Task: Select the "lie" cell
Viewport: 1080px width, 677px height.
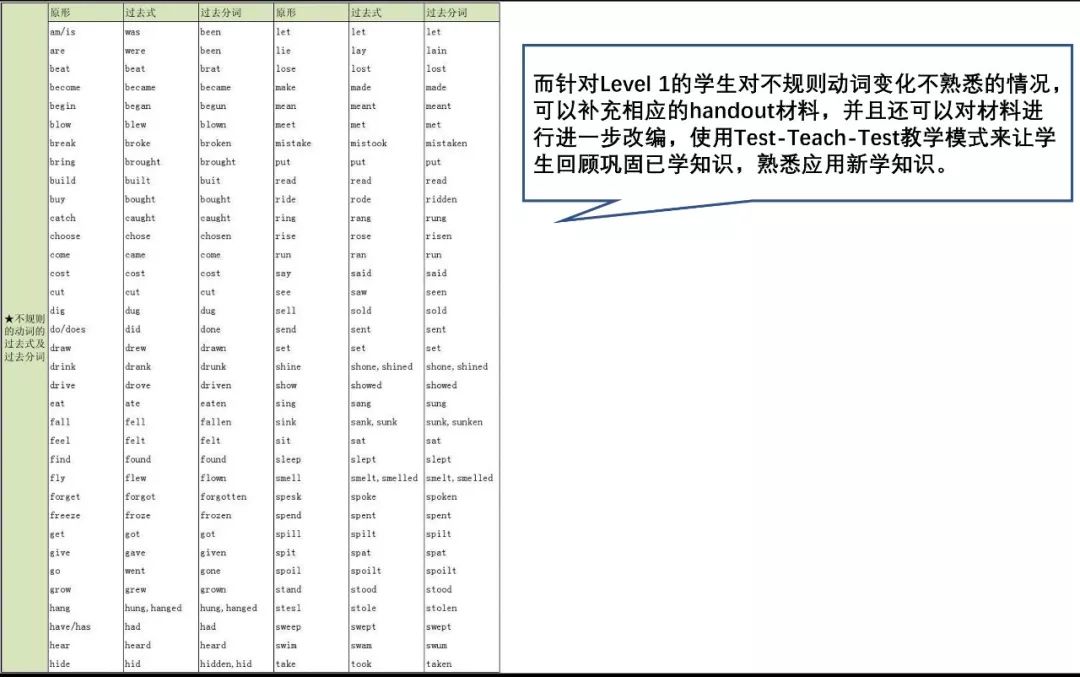Action: pos(283,50)
